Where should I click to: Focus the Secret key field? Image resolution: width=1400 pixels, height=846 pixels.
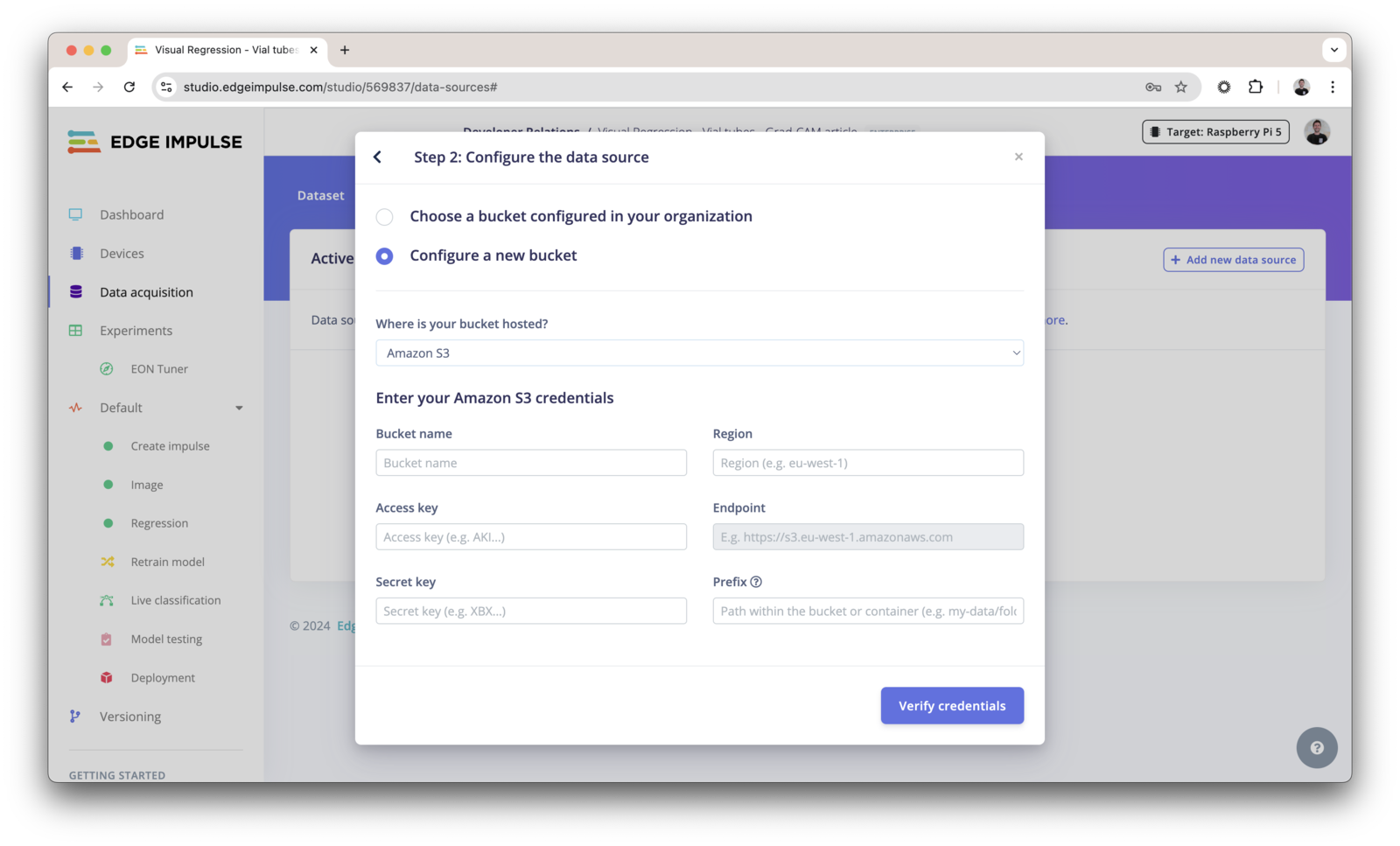pyautogui.click(x=531, y=611)
